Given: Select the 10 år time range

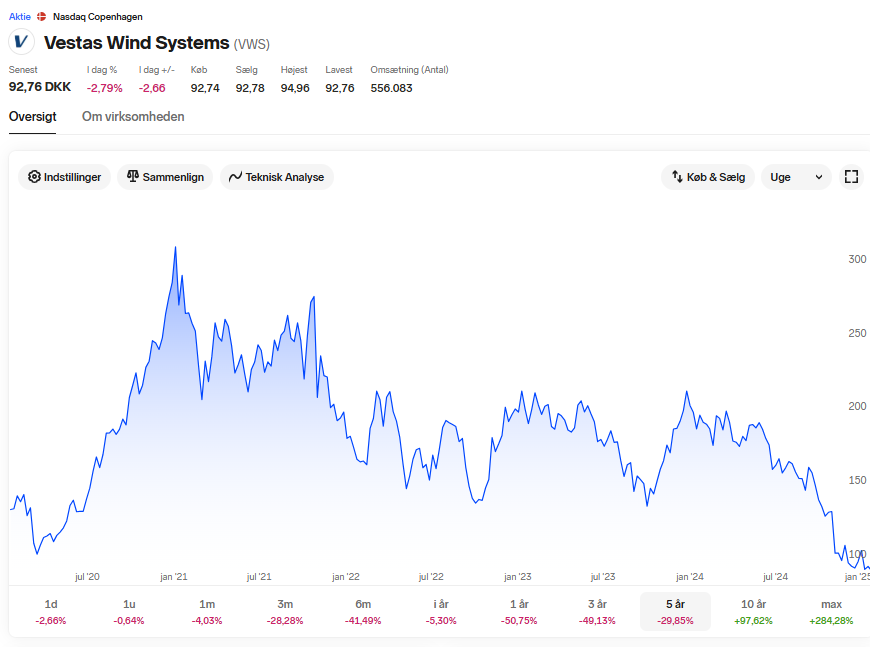Looking at the screenshot, I should tap(753, 611).
